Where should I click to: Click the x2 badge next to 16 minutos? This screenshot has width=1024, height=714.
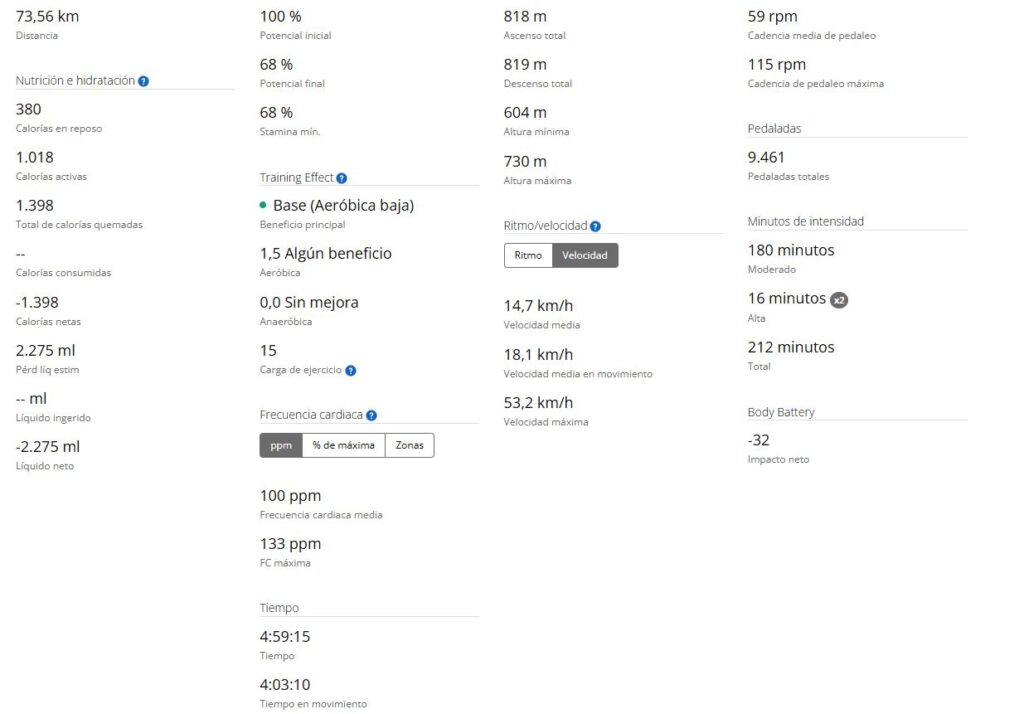839,299
